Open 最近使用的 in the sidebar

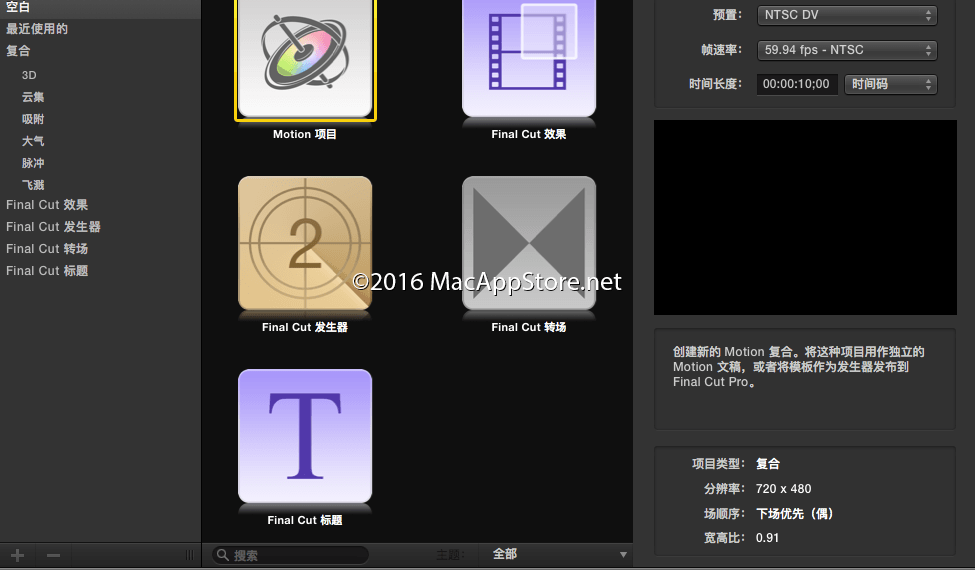click(x=37, y=29)
